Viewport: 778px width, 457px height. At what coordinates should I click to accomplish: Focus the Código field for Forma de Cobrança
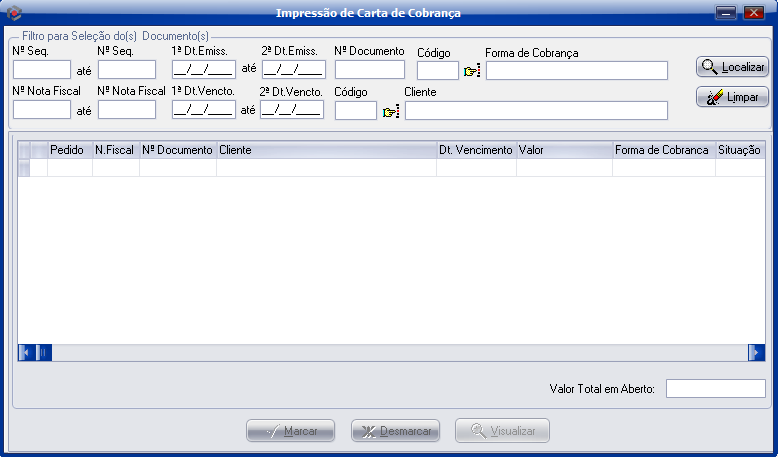438,70
